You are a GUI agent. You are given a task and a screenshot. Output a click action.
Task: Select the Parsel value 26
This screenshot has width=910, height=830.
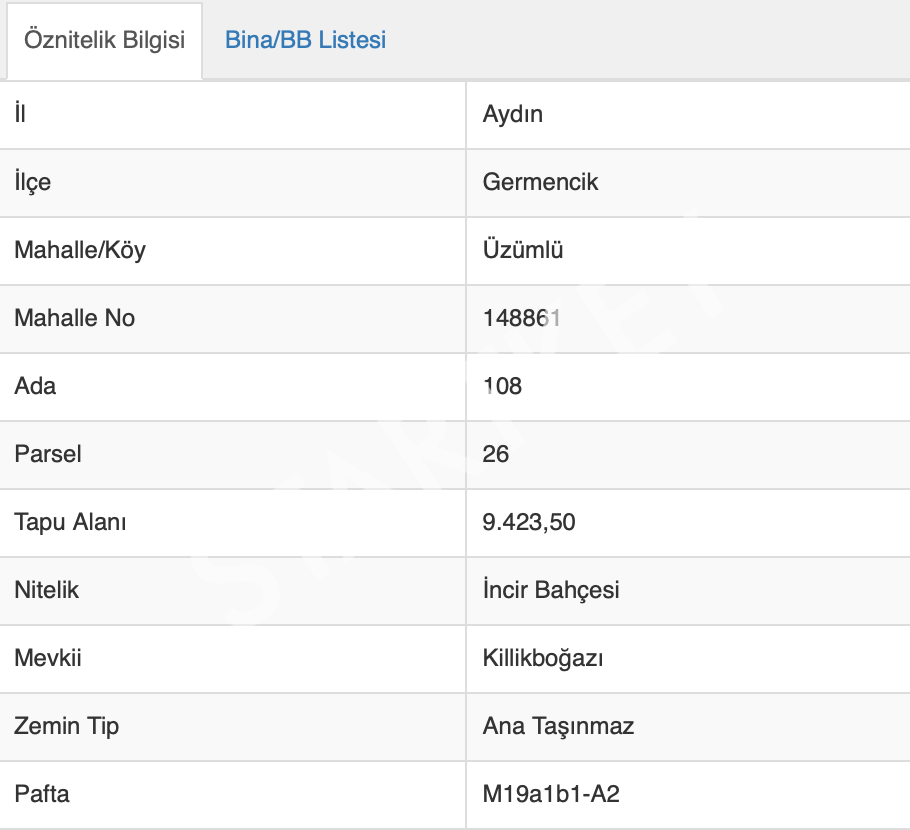tap(496, 454)
